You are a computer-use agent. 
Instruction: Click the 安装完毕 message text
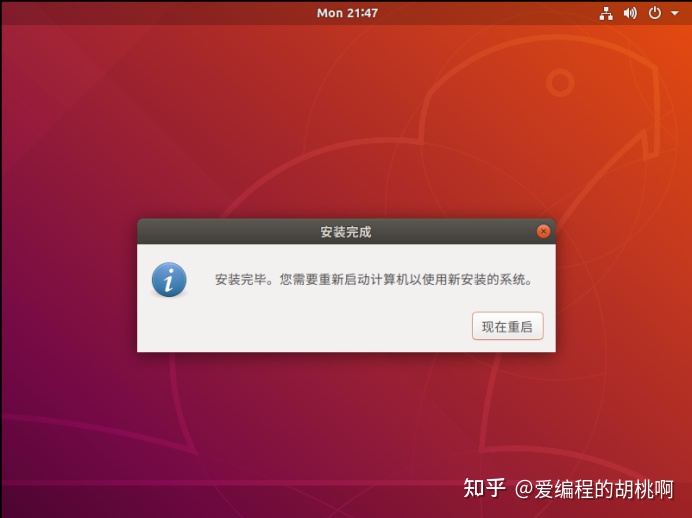pos(374,280)
